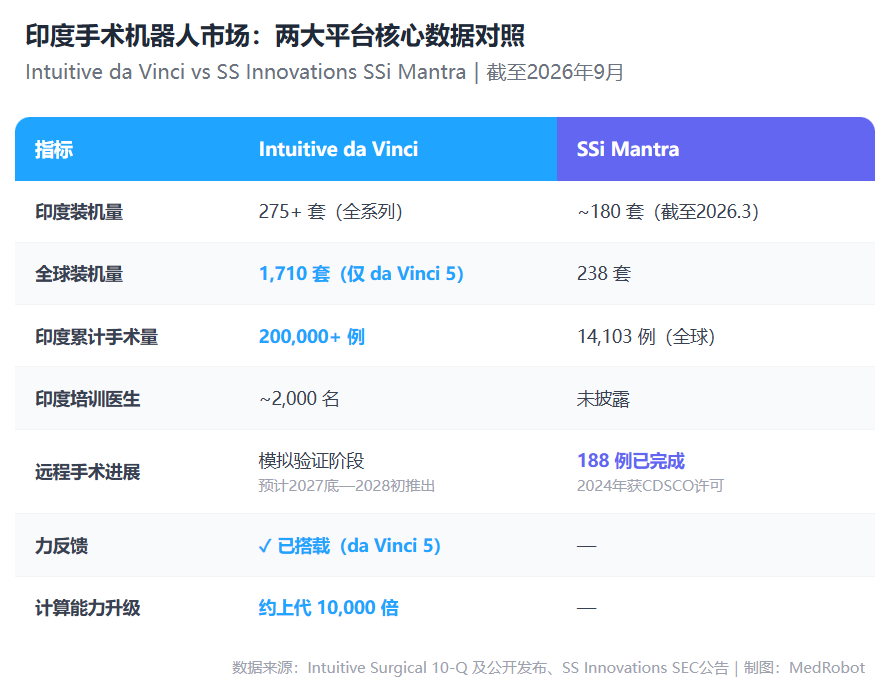880x693 pixels.
Task: Click the 远程手术进展 row label
Action: (88, 472)
